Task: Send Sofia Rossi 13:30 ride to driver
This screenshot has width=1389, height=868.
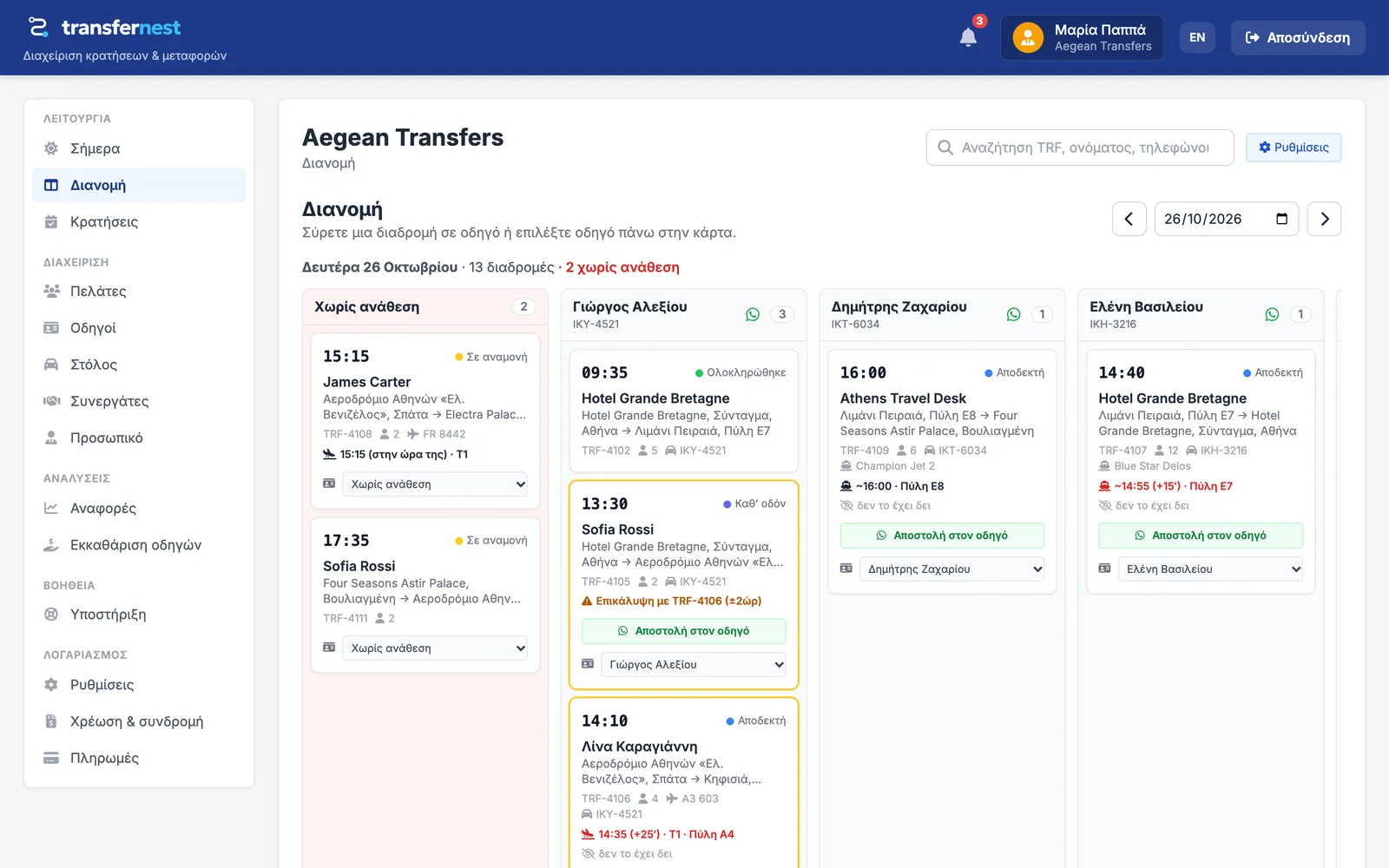Action: pyautogui.click(x=684, y=631)
